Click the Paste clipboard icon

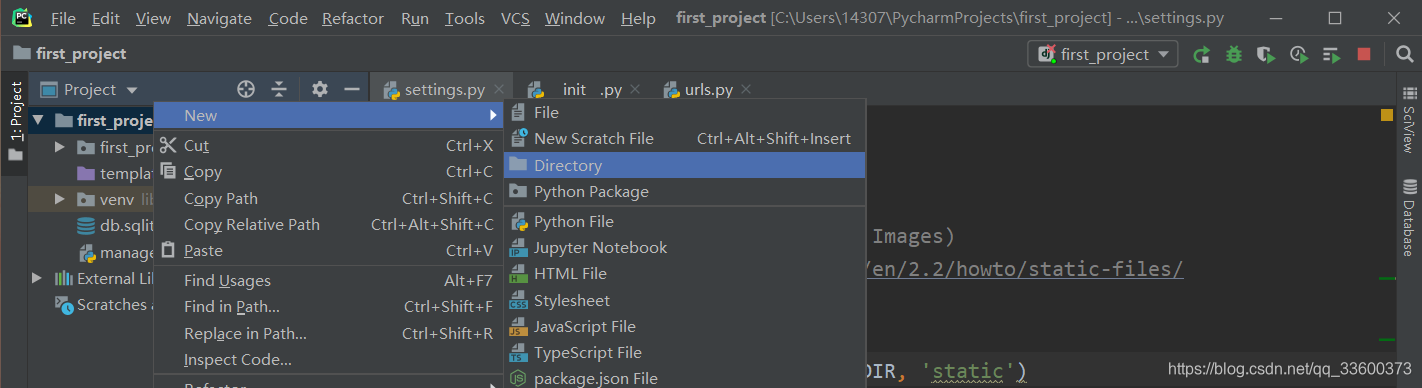click(x=168, y=250)
